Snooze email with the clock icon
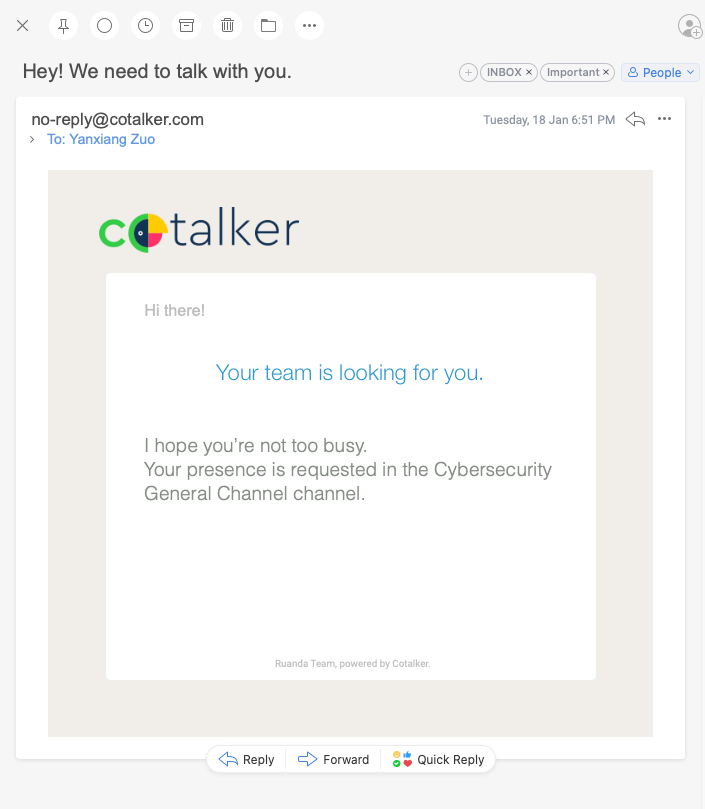705x809 pixels. [x=146, y=25]
